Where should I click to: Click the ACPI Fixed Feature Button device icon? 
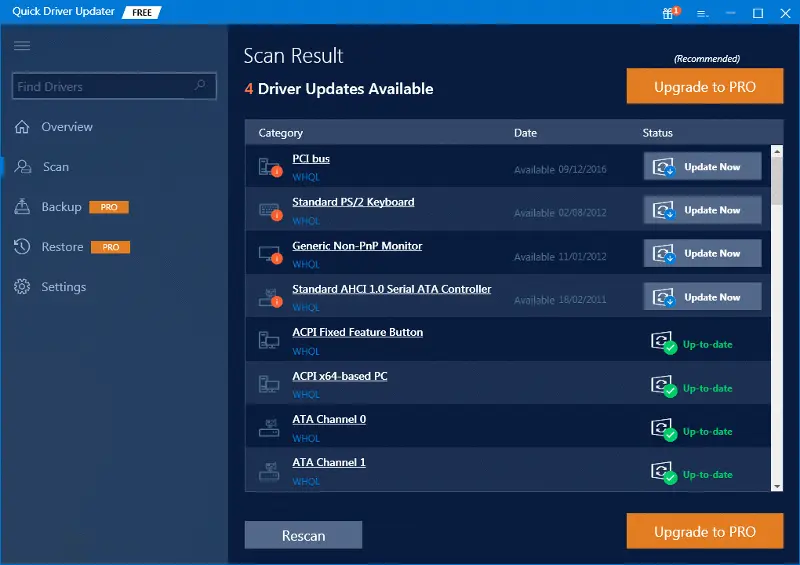pyautogui.click(x=269, y=340)
